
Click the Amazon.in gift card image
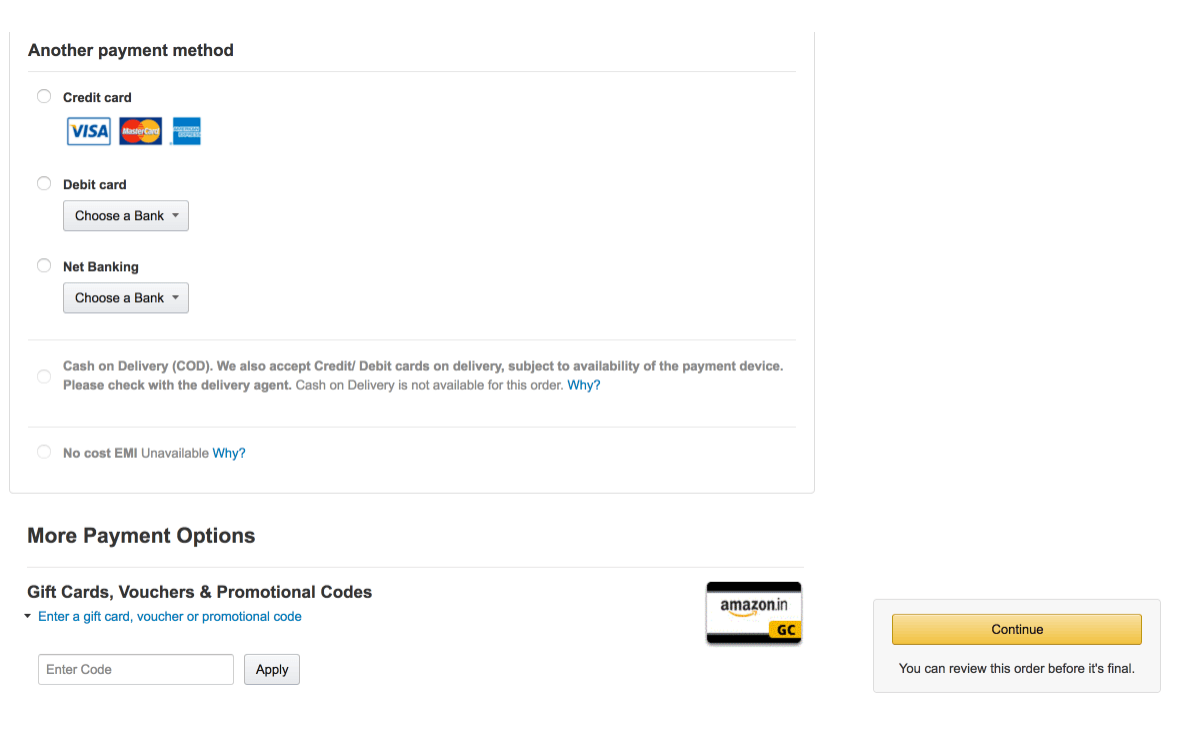point(754,613)
